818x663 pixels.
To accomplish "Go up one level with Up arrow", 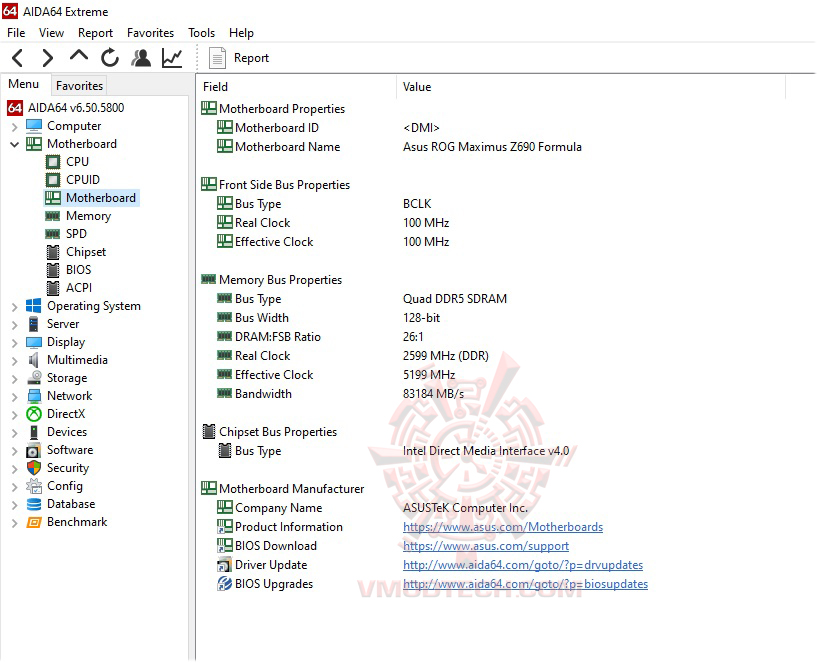I will 79,56.
